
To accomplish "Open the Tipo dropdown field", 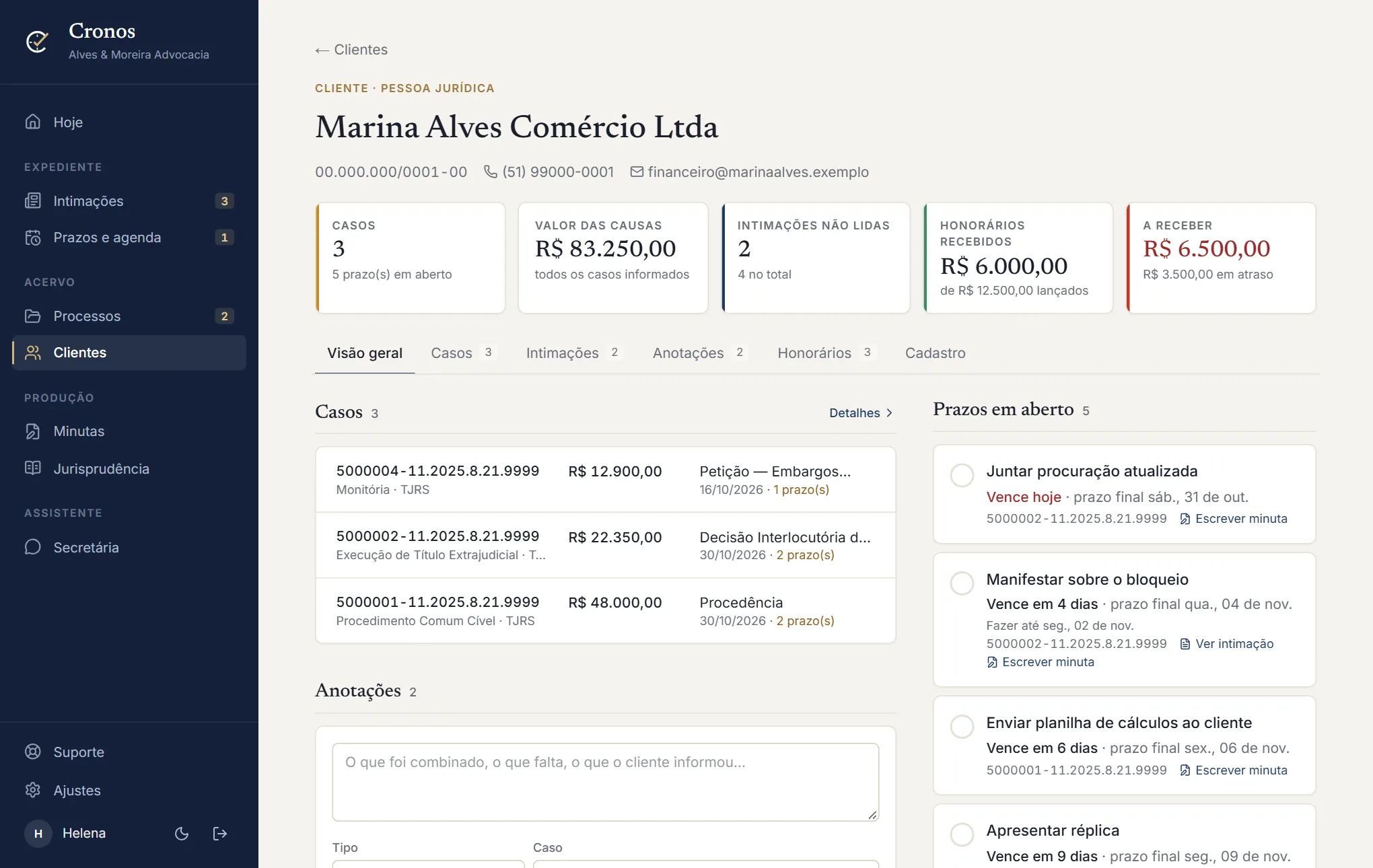I will click(x=428, y=863).
